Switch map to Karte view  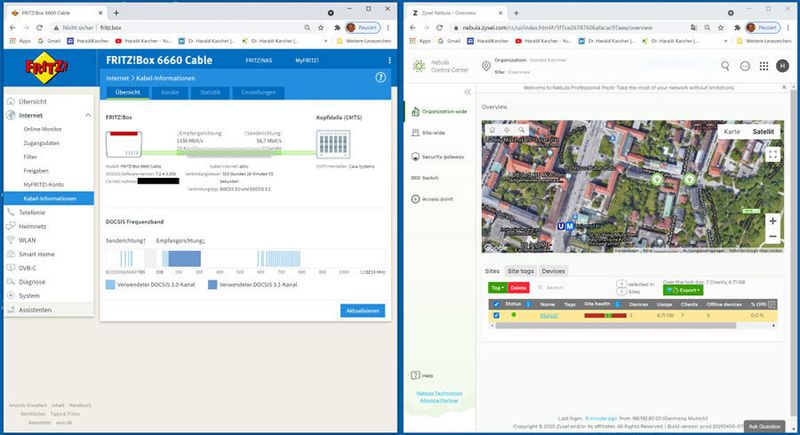pyautogui.click(x=732, y=132)
